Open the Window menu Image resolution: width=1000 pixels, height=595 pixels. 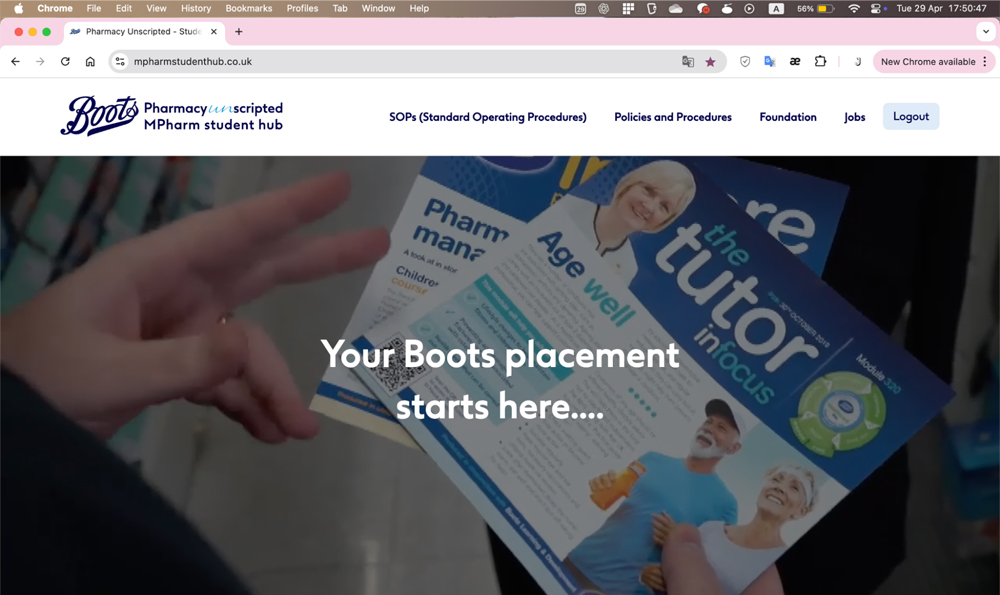click(x=378, y=8)
